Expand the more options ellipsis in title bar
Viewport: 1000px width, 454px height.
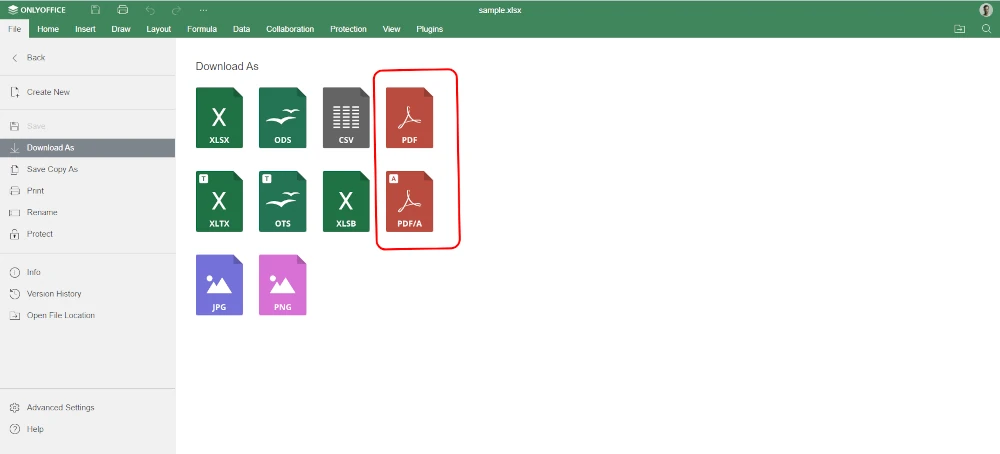203,10
